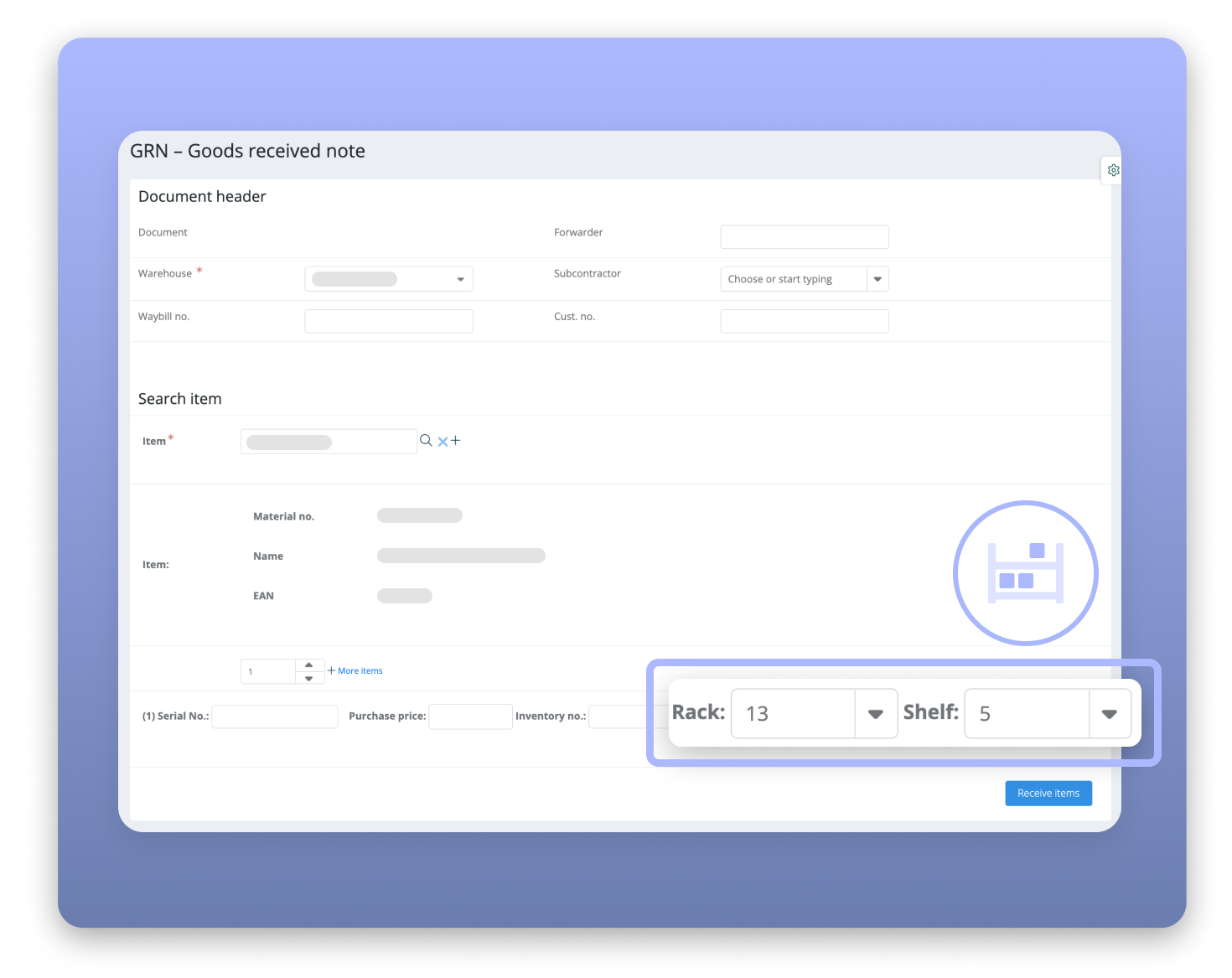The image size is (1232, 978).
Task: Click the Shelf field showing 5
Action: (1027, 714)
